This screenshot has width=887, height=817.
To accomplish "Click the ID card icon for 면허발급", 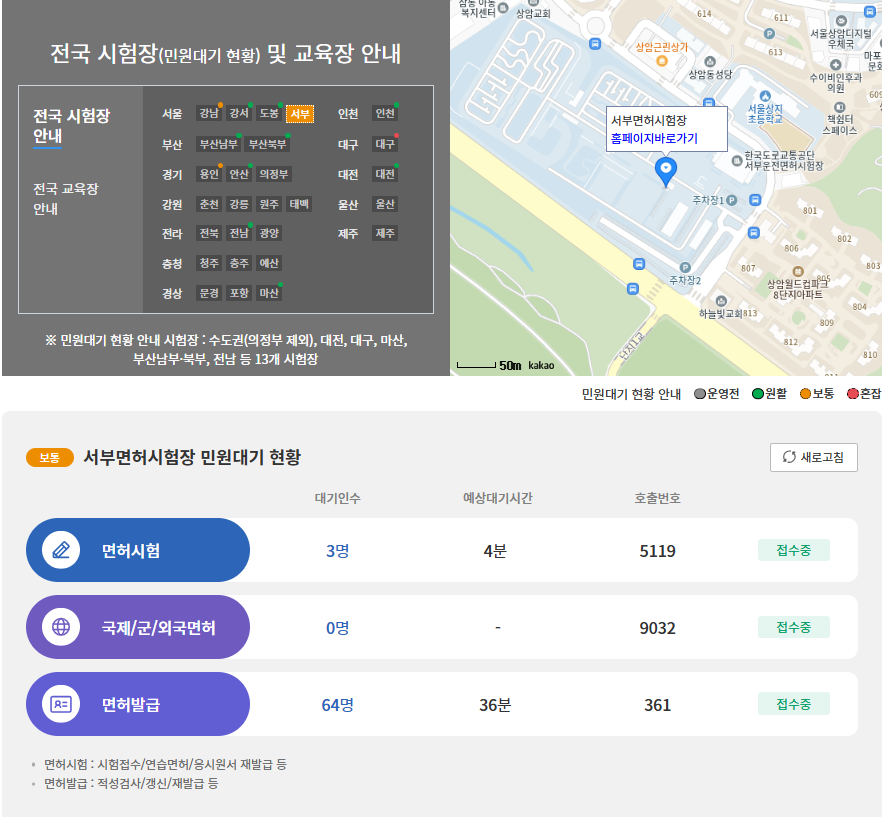I will pyautogui.click(x=61, y=703).
